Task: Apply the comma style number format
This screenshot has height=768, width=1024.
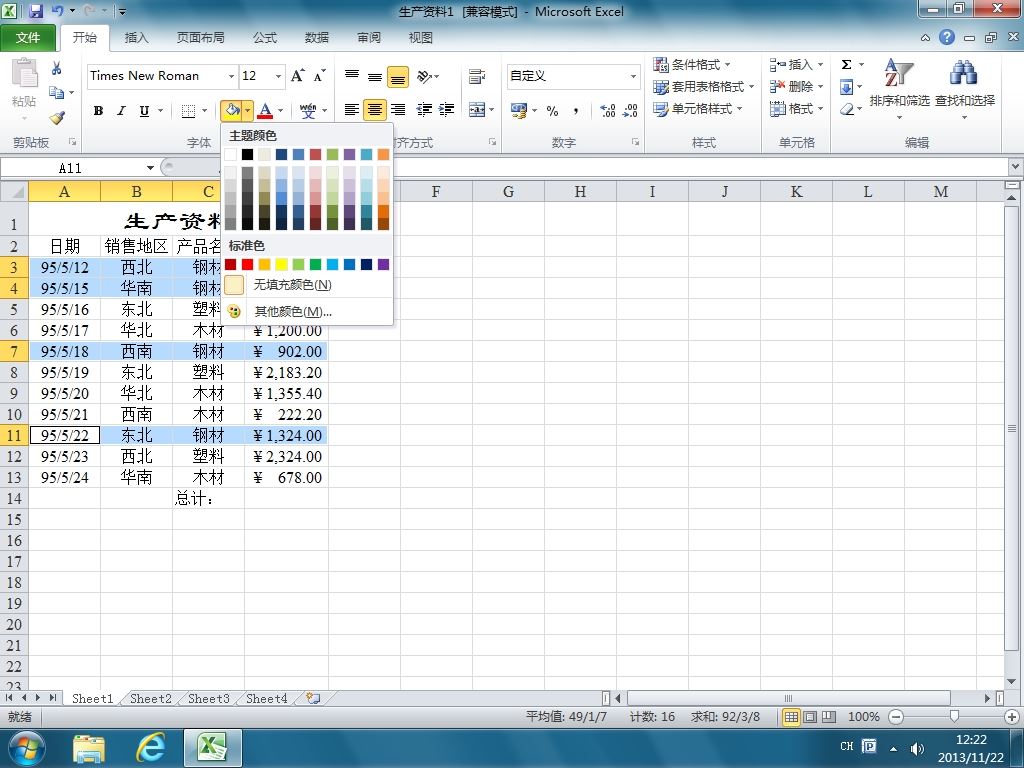Action: [575, 111]
